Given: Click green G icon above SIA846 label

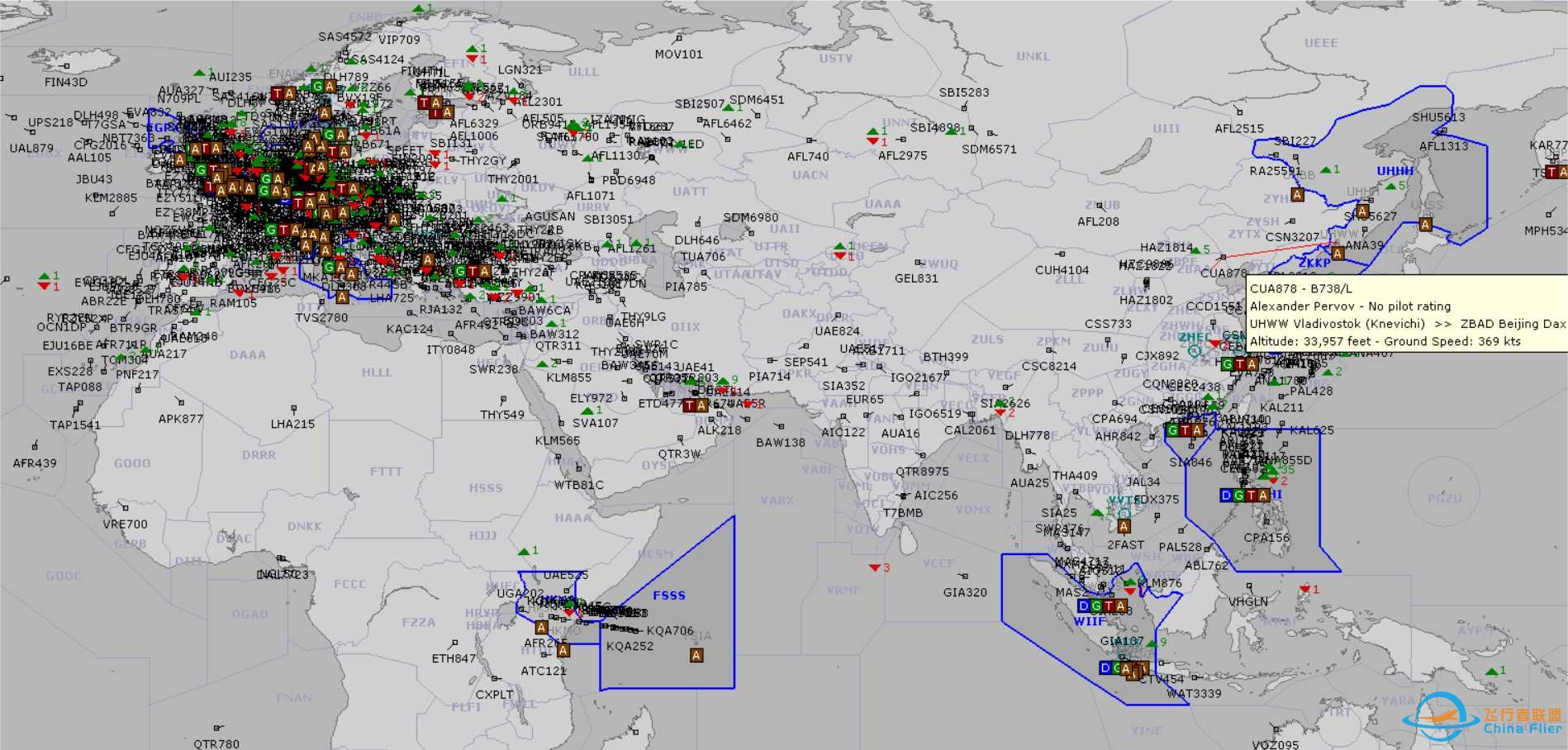Looking at the screenshot, I should pos(1171,430).
